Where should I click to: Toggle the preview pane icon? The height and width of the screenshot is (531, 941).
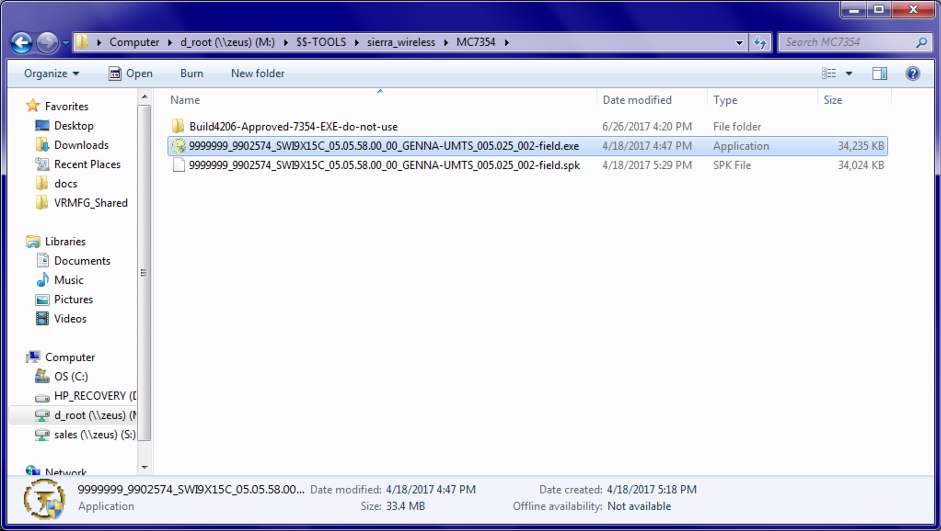[880, 73]
